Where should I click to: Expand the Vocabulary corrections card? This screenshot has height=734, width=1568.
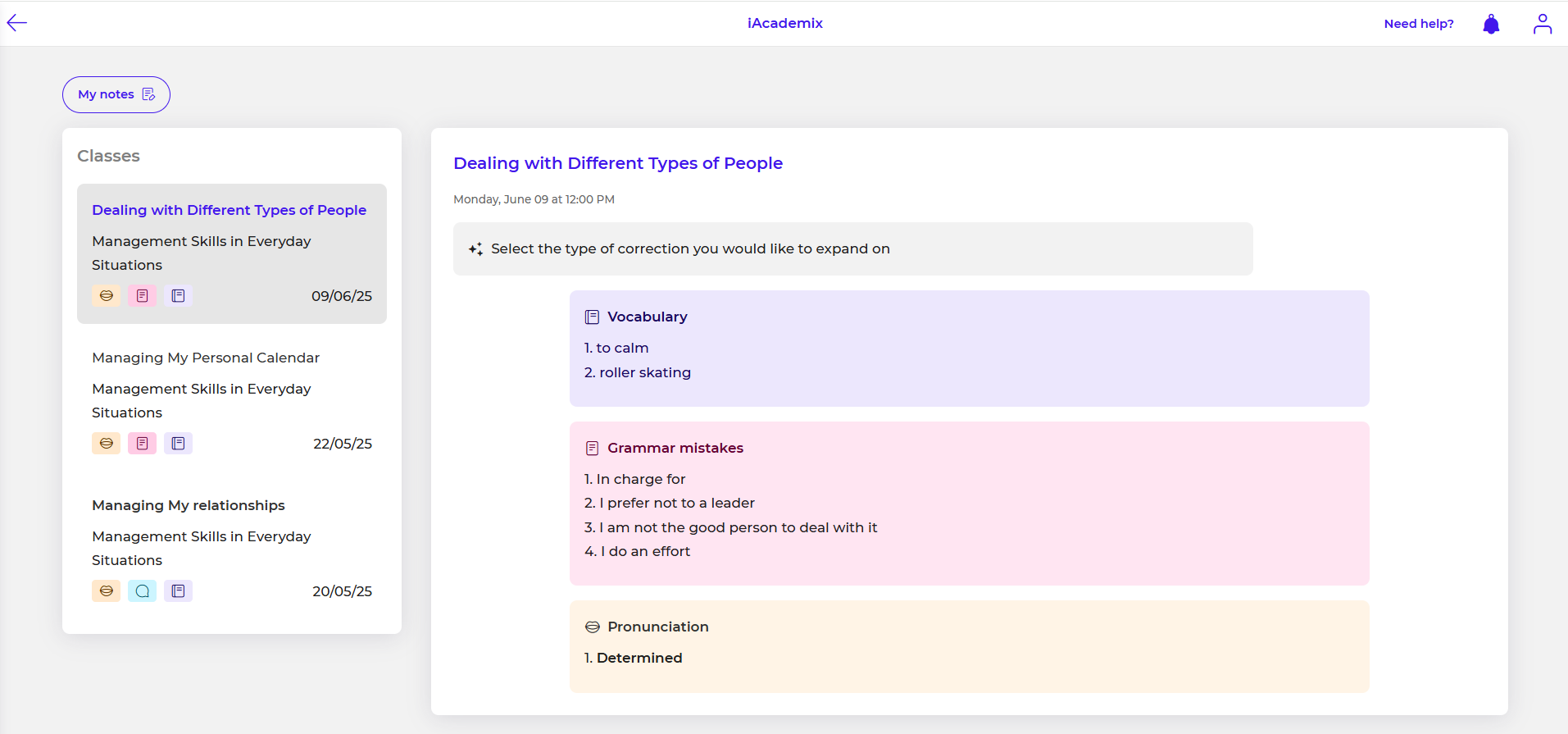coord(968,348)
